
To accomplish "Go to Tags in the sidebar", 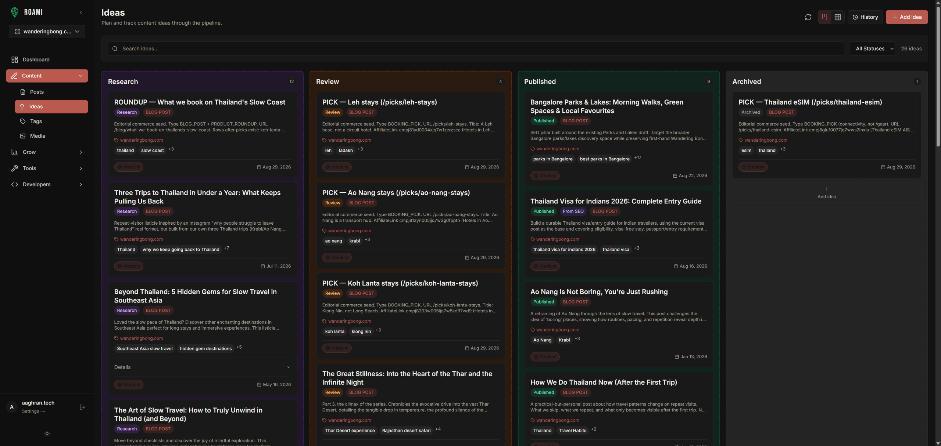I will click(36, 121).
